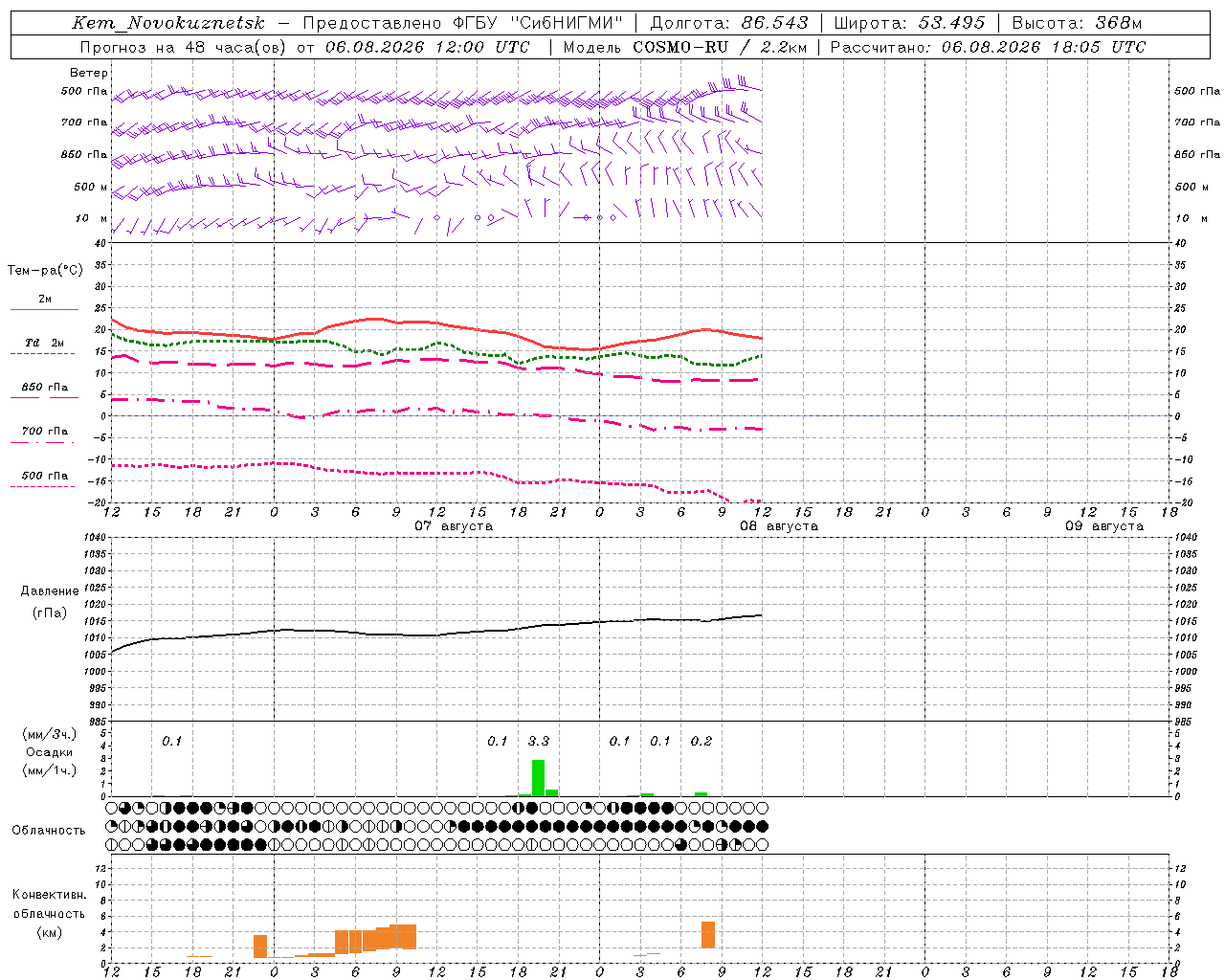Click the Конвективн. облачность panel label
This screenshot has height=980, width=1225.
tap(49, 913)
